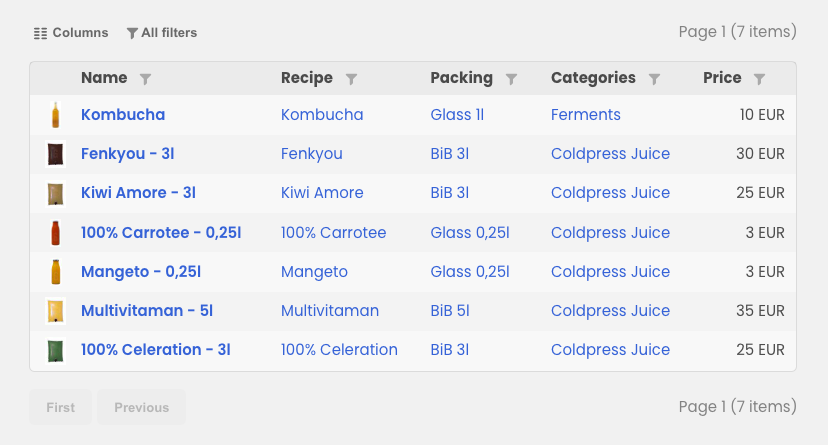Image resolution: width=828 pixels, height=445 pixels.
Task: Click the Fenkyou bag thumbnail
Action: pos(55,154)
